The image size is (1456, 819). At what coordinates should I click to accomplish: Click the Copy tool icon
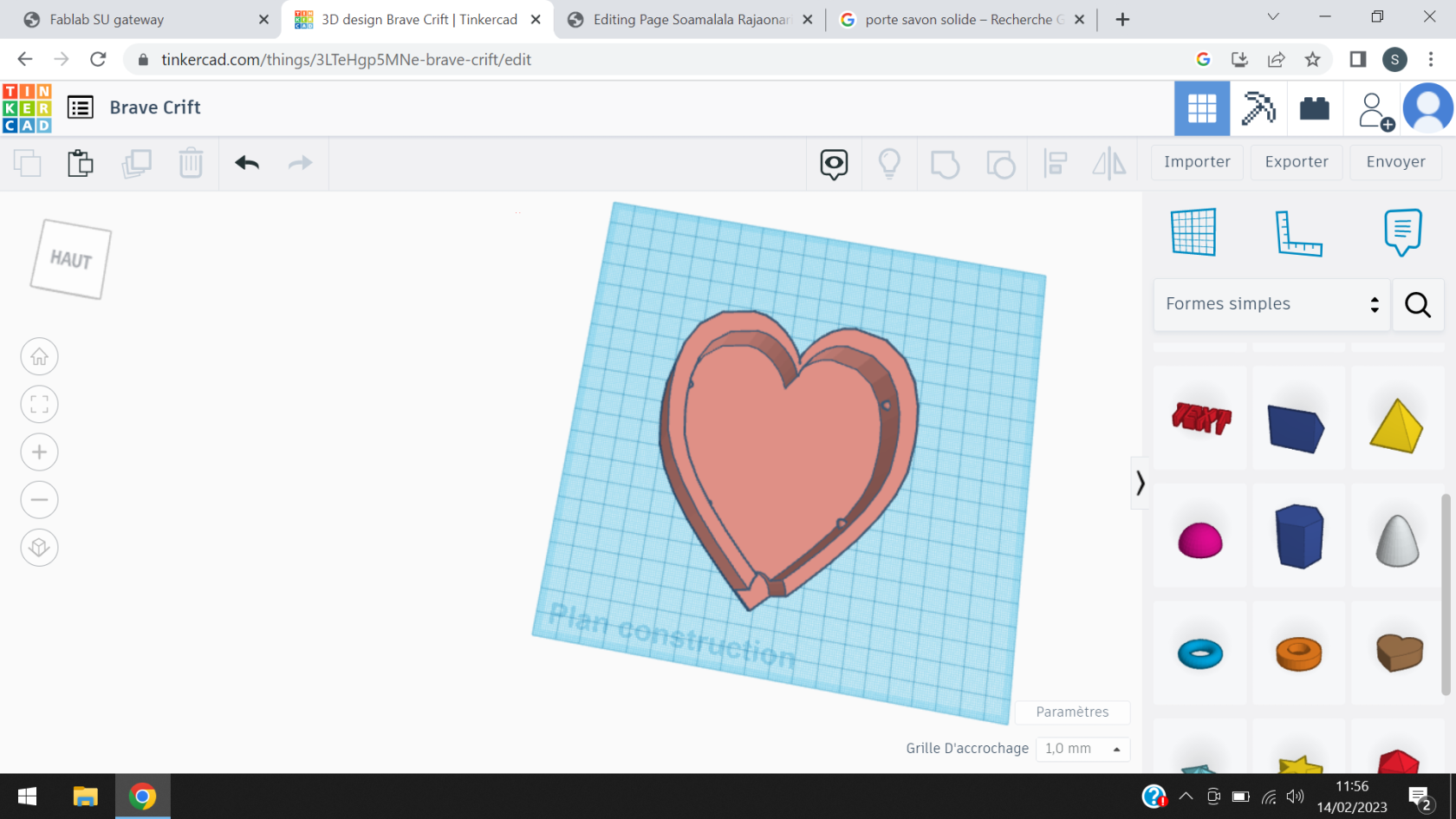tap(28, 163)
